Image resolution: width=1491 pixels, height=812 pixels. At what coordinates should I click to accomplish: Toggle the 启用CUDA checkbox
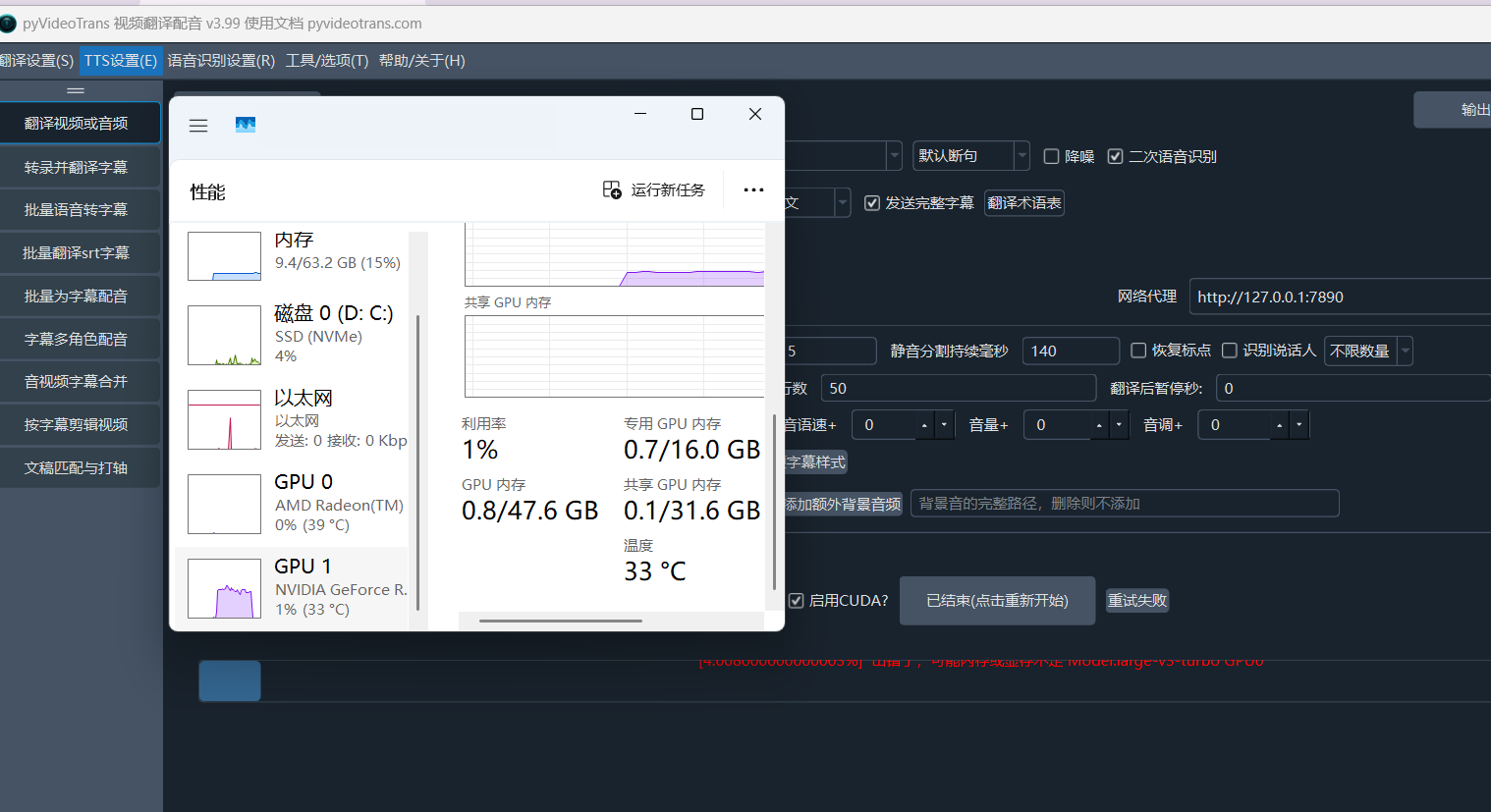[797, 600]
